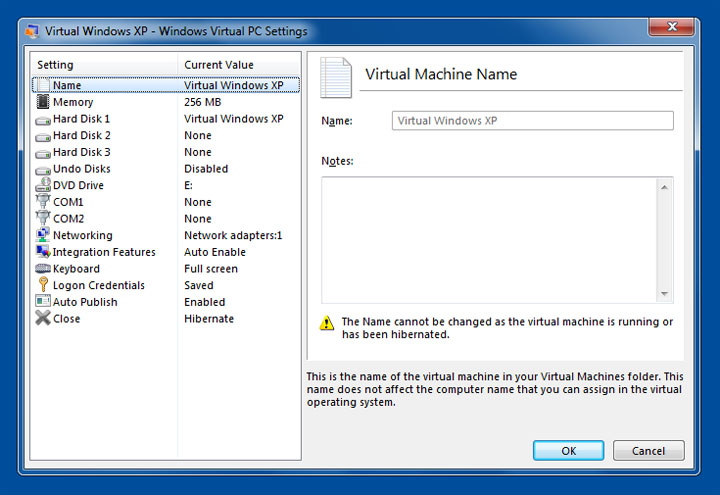Click the Name text field

click(x=532, y=121)
